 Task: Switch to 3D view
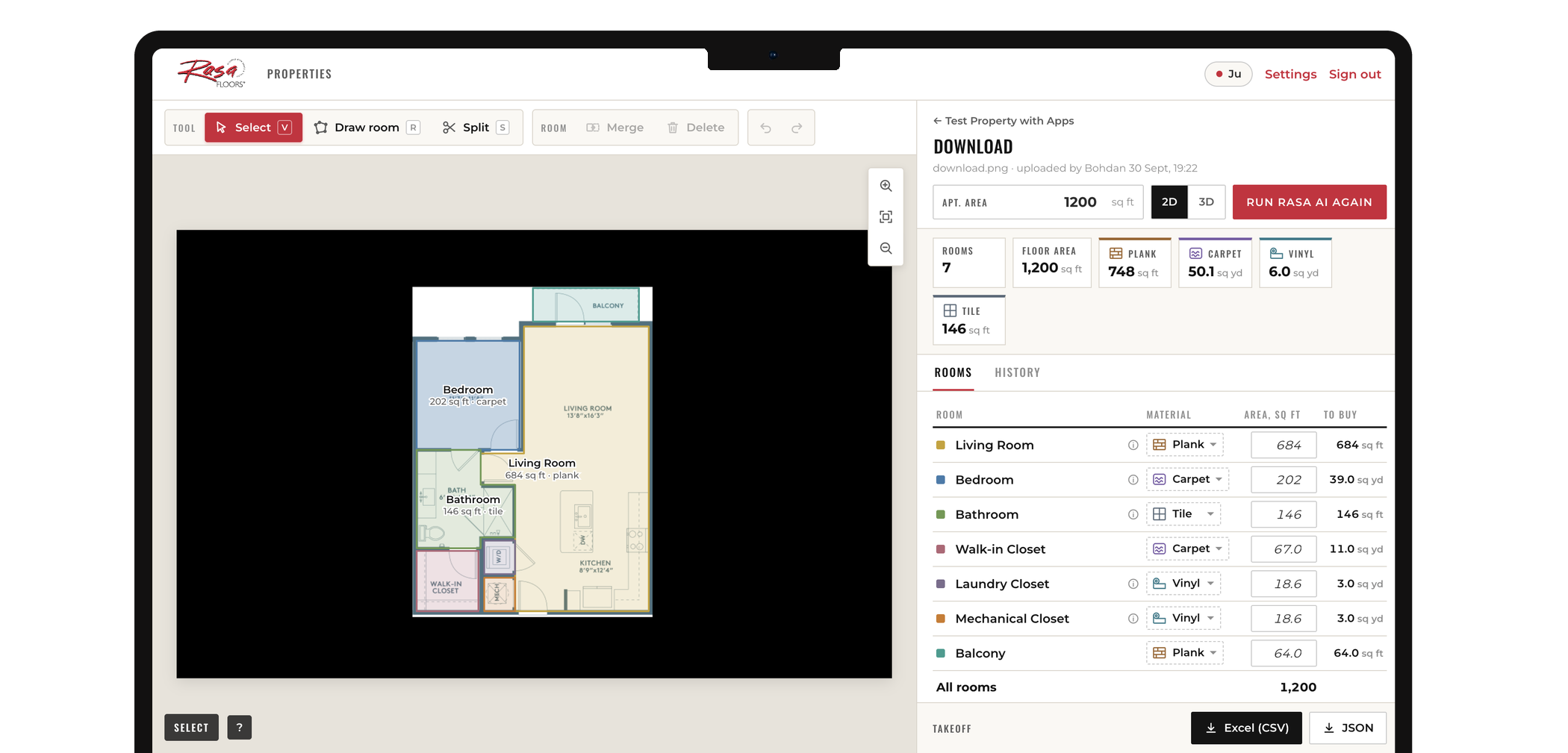1206,202
